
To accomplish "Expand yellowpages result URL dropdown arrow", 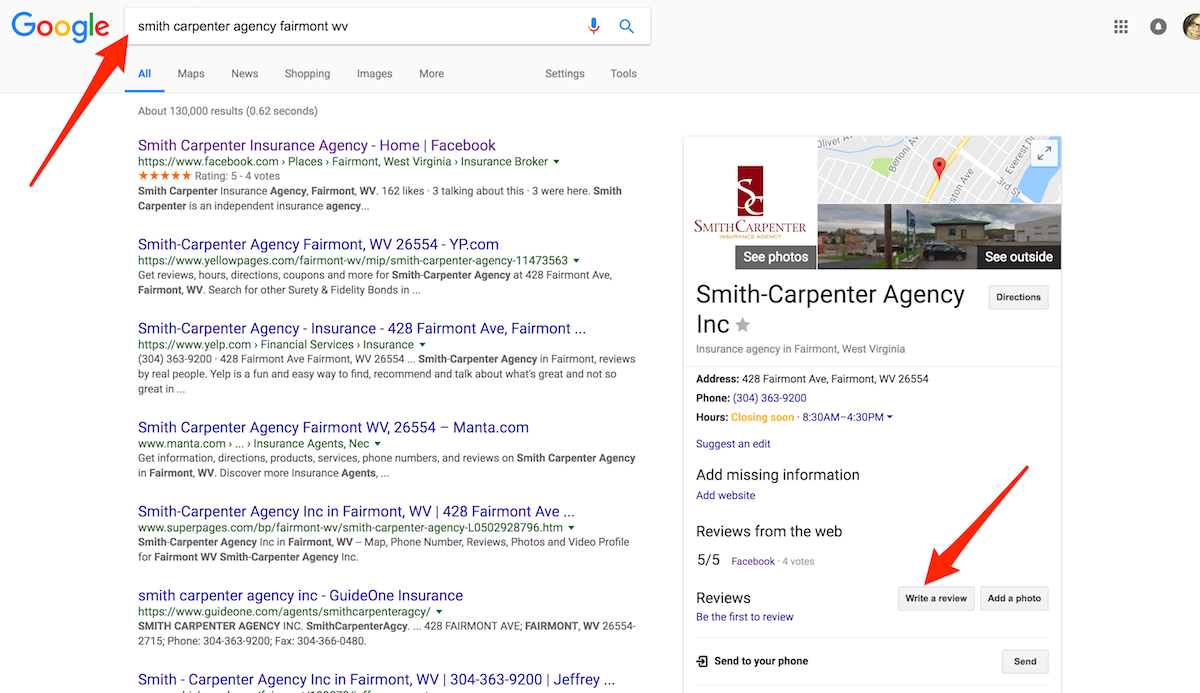I will tap(576, 261).
